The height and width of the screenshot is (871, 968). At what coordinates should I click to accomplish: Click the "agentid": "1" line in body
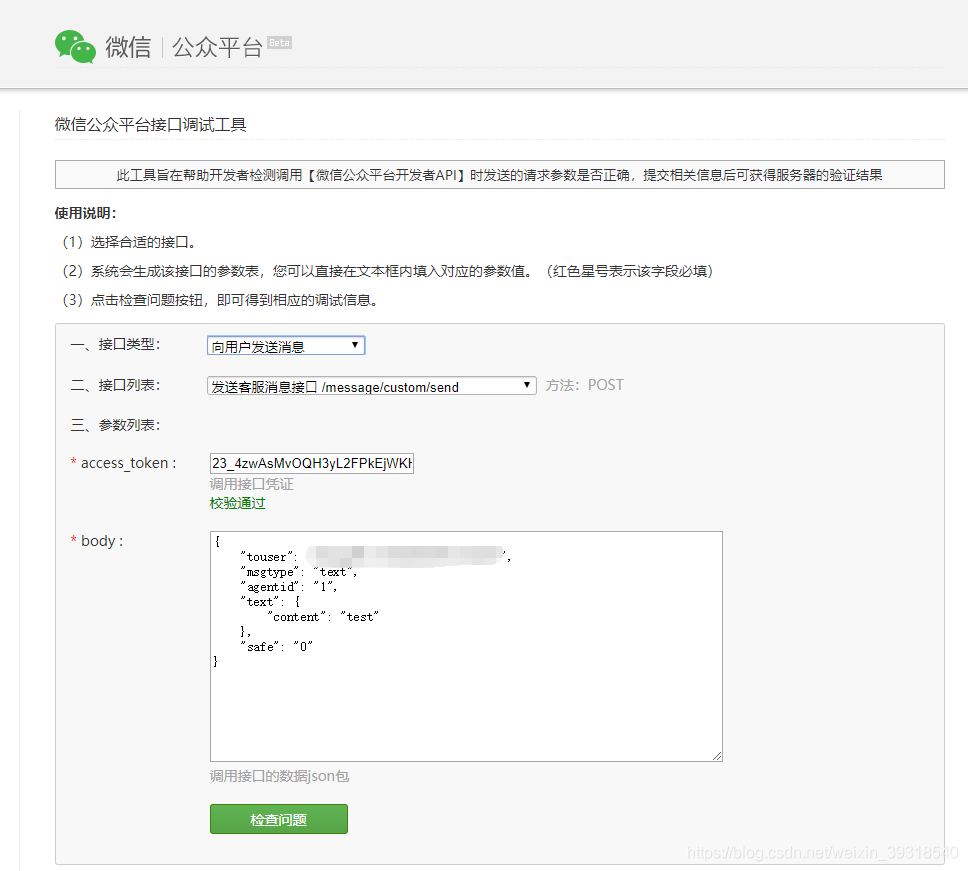(289, 586)
